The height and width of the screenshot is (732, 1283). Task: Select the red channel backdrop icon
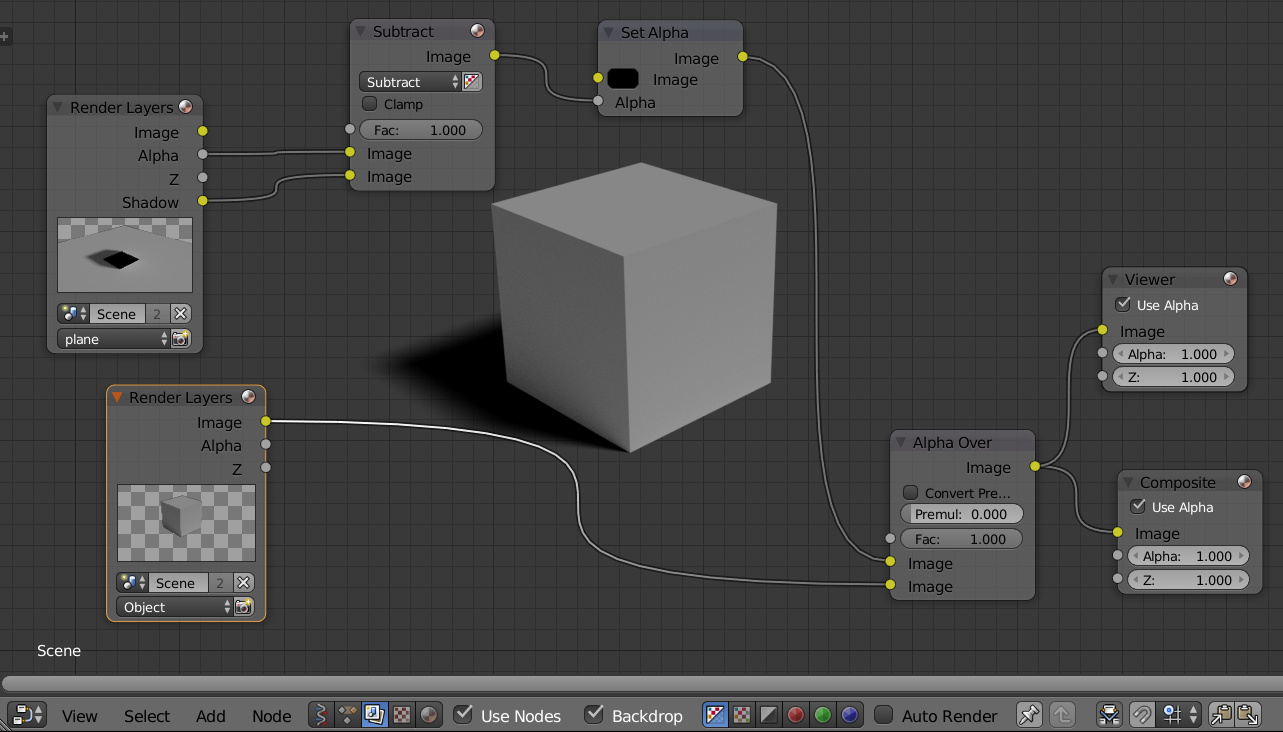click(x=795, y=714)
